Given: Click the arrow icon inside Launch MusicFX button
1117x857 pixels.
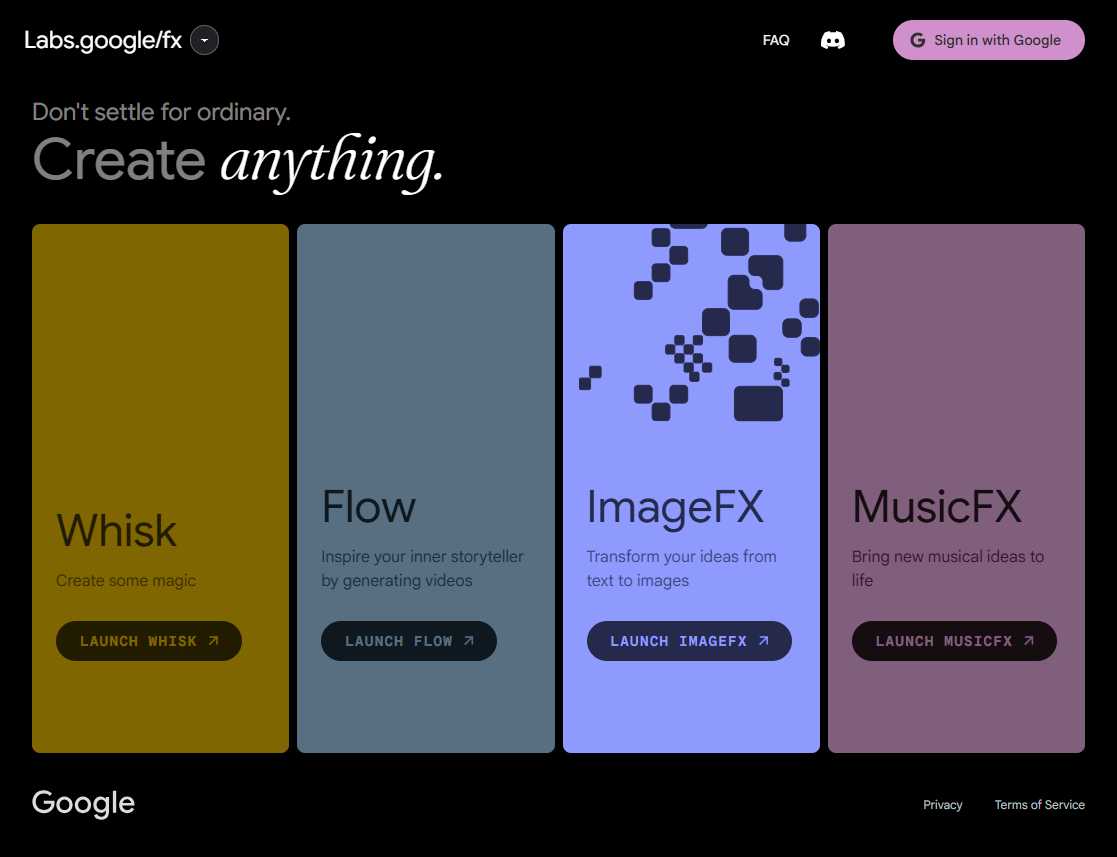Looking at the screenshot, I should [x=1030, y=641].
